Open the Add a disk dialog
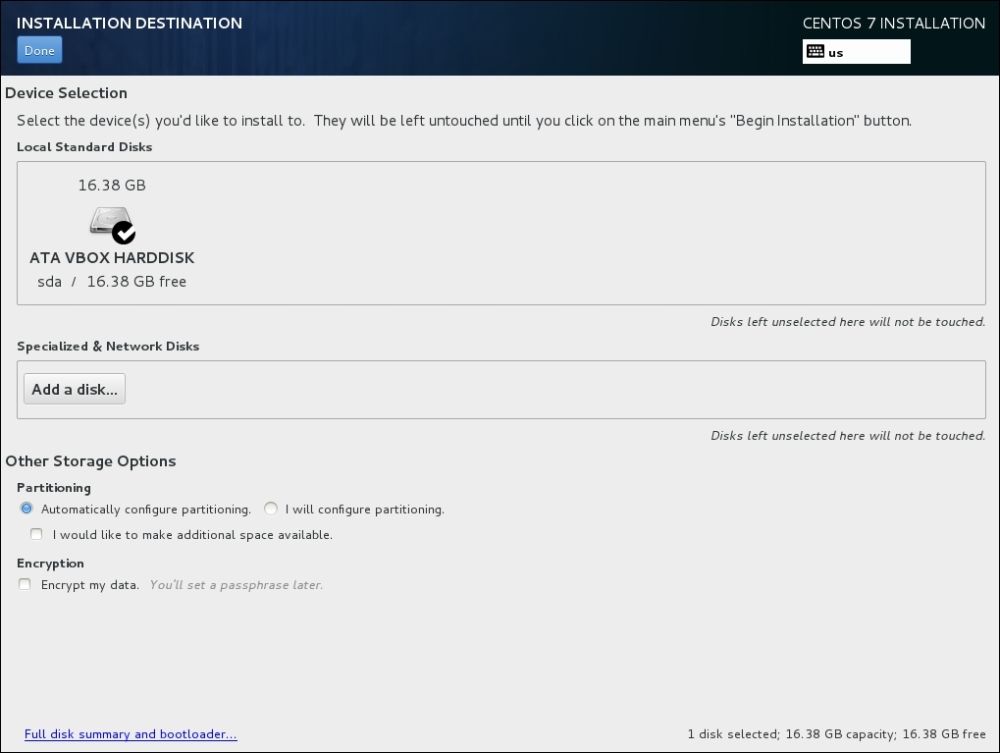This screenshot has height=753, width=1000. [x=75, y=389]
